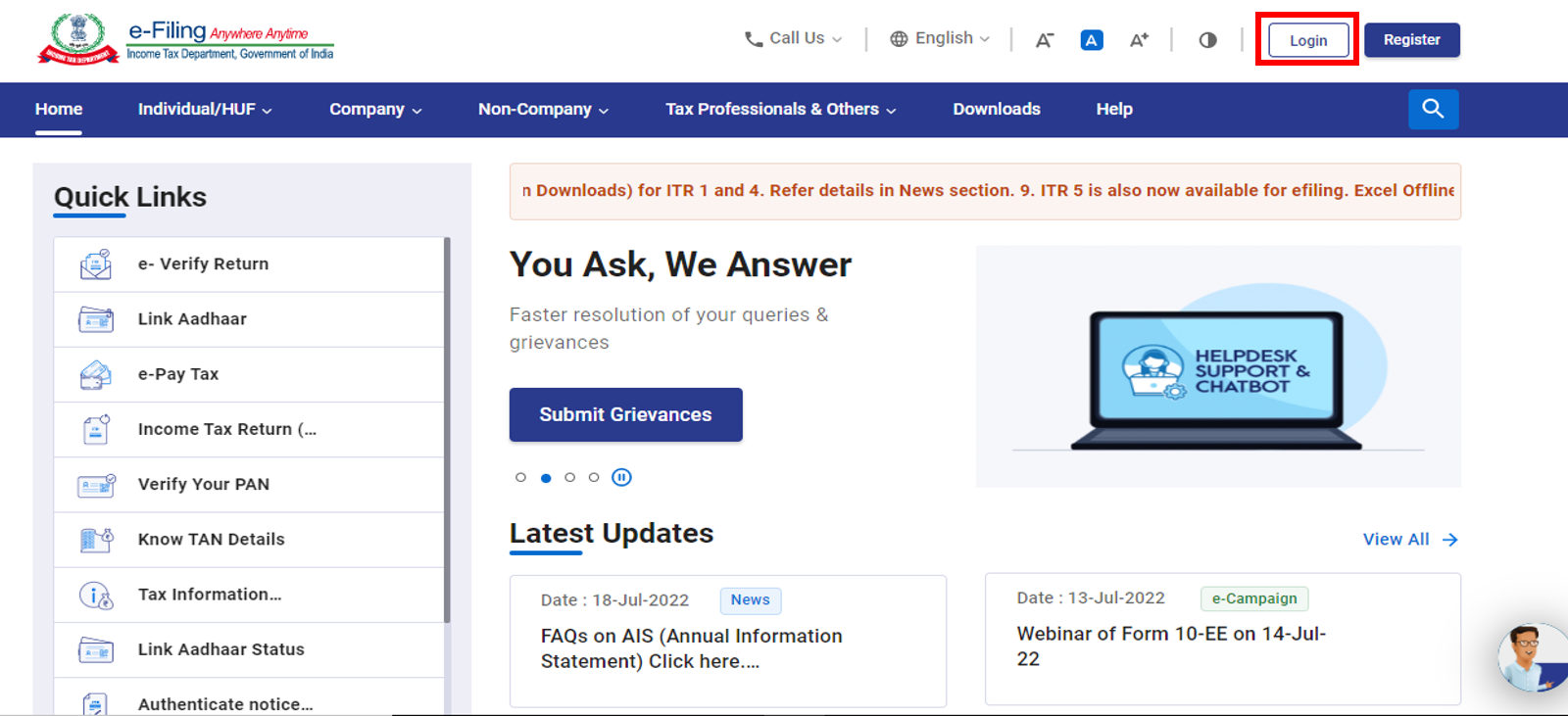Decrease font size with A- icon
This screenshot has height=716, width=1568.
coord(1045,40)
